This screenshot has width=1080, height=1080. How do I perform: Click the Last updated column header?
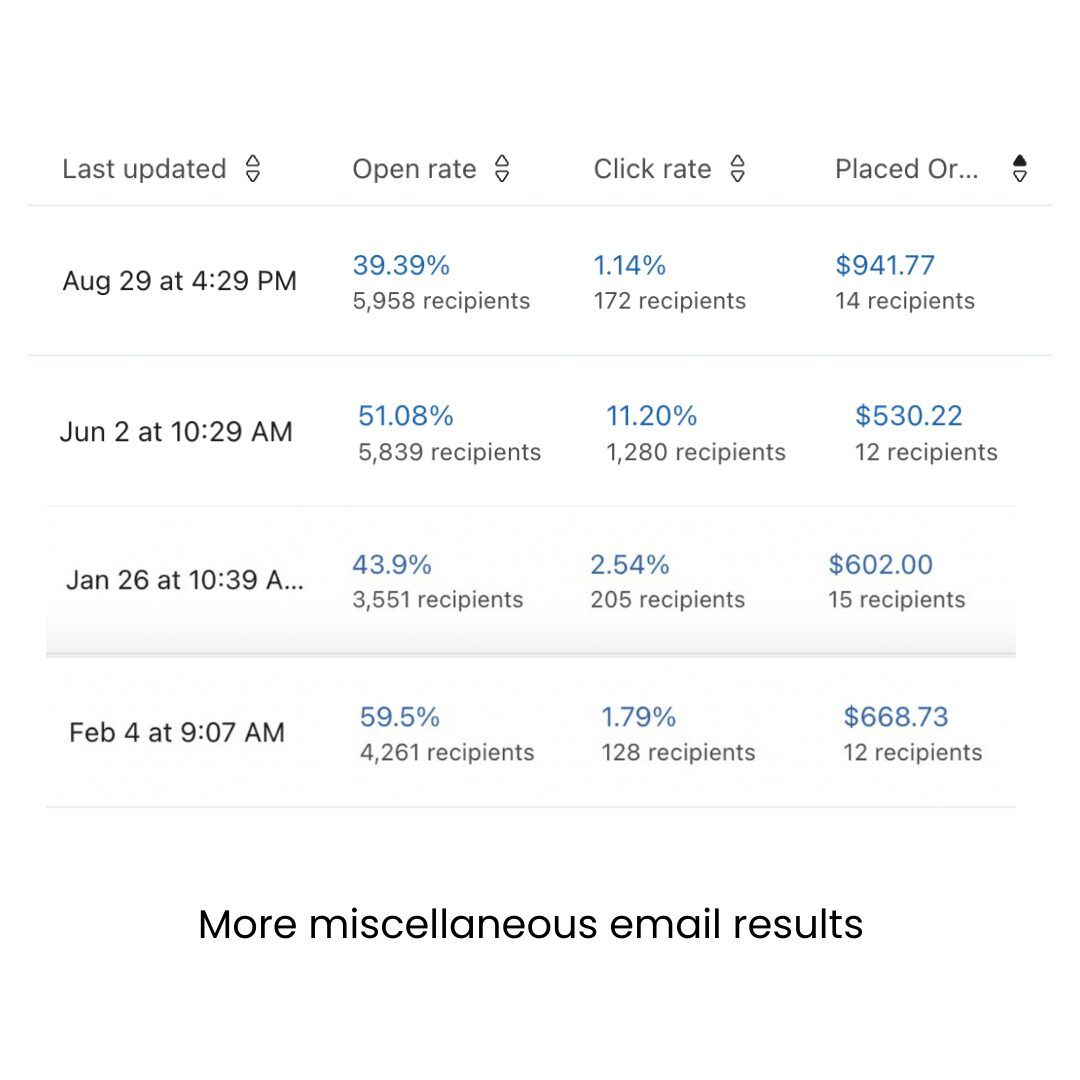point(145,169)
